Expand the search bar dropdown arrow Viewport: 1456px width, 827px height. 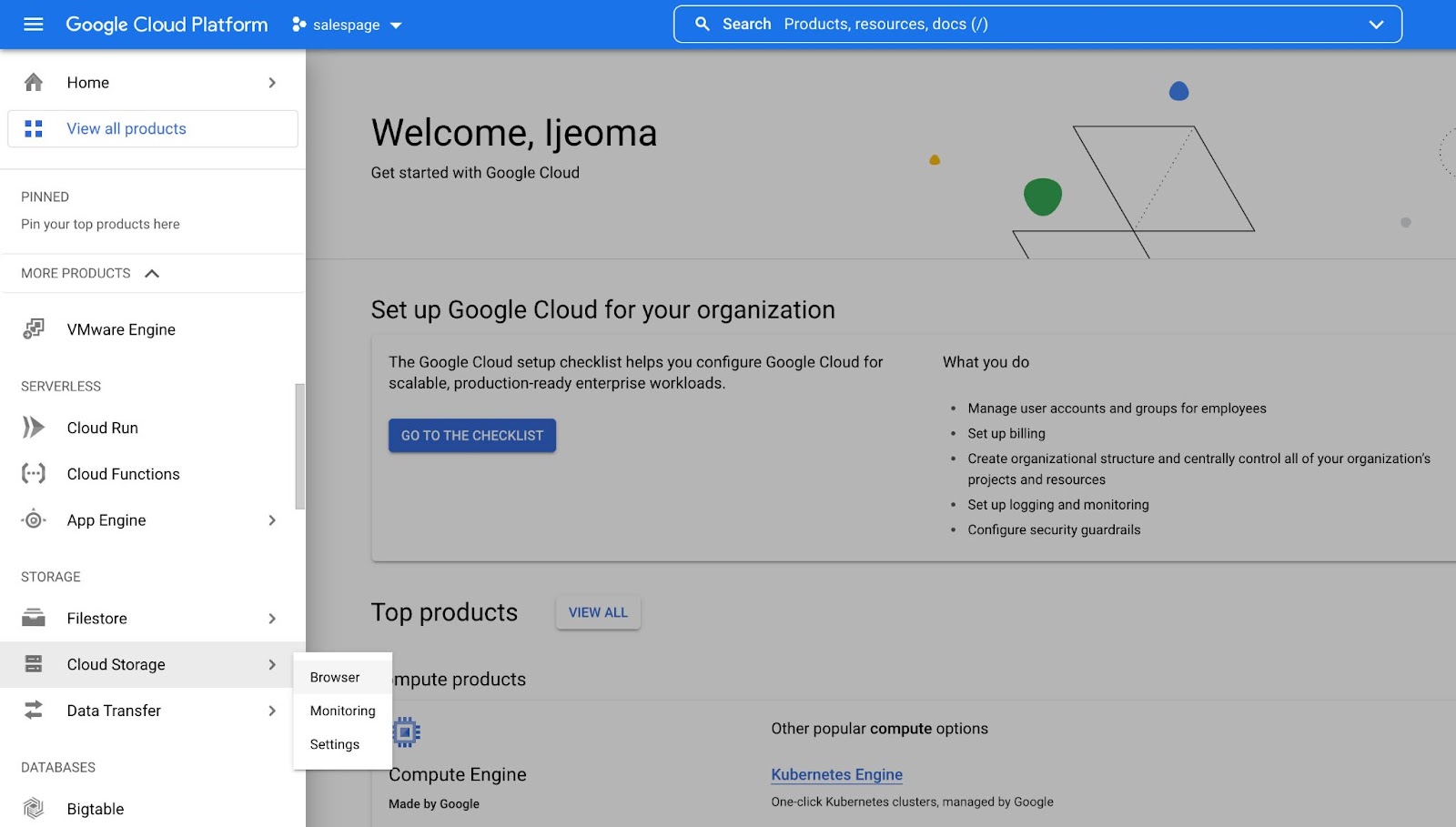[1376, 25]
